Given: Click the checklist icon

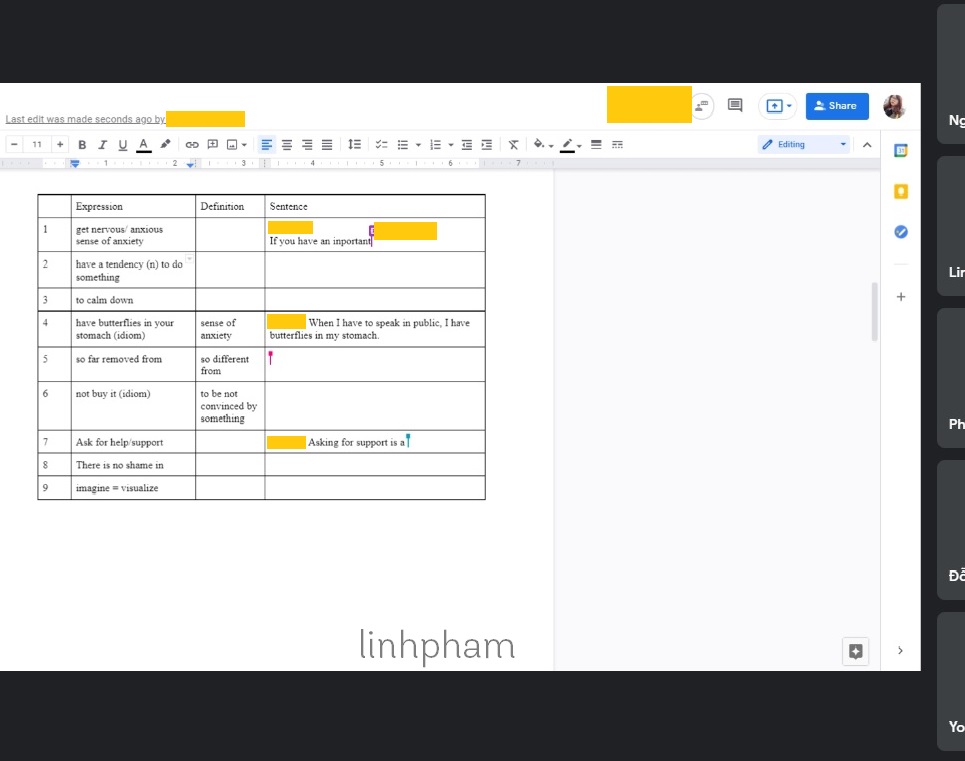Looking at the screenshot, I should 381,145.
